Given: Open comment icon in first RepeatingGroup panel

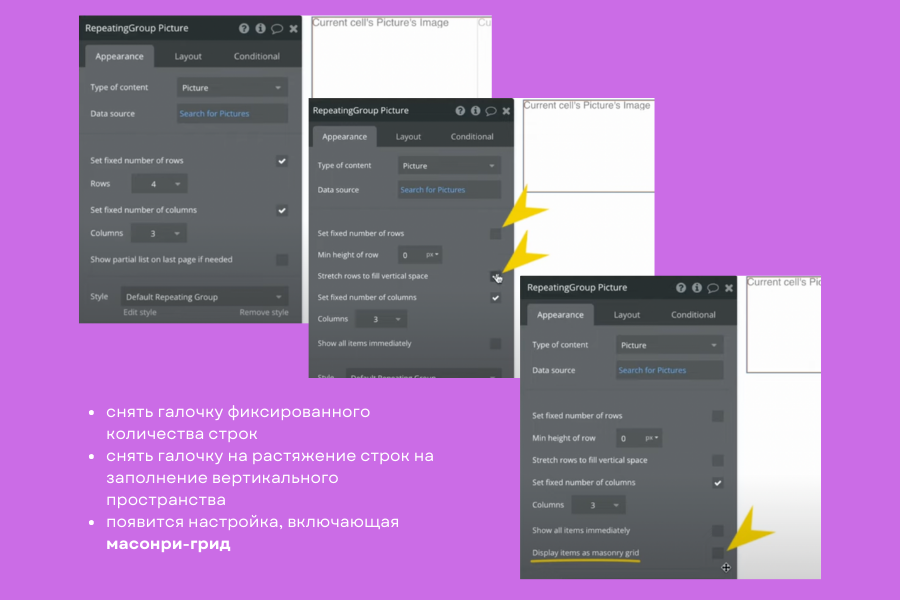Looking at the screenshot, I should [277, 29].
